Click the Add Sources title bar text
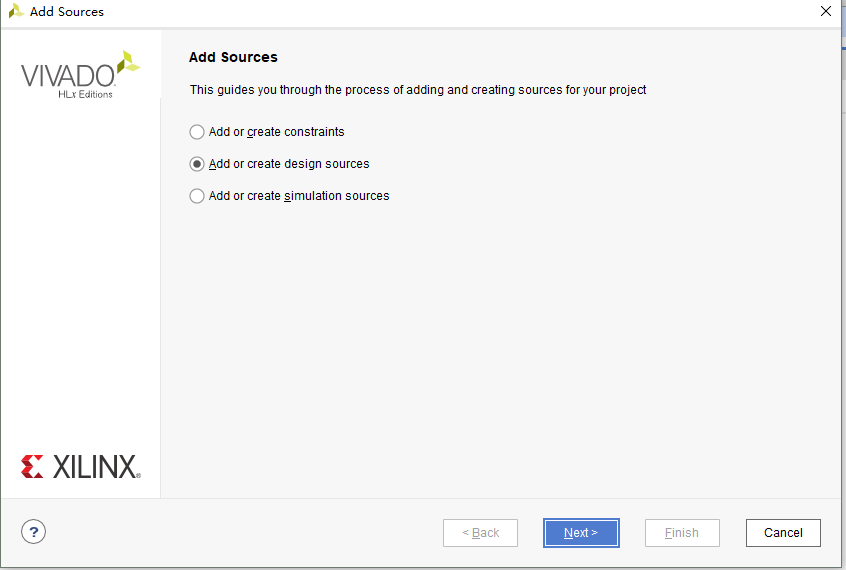This screenshot has height=570, width=846. coord(67,12)
